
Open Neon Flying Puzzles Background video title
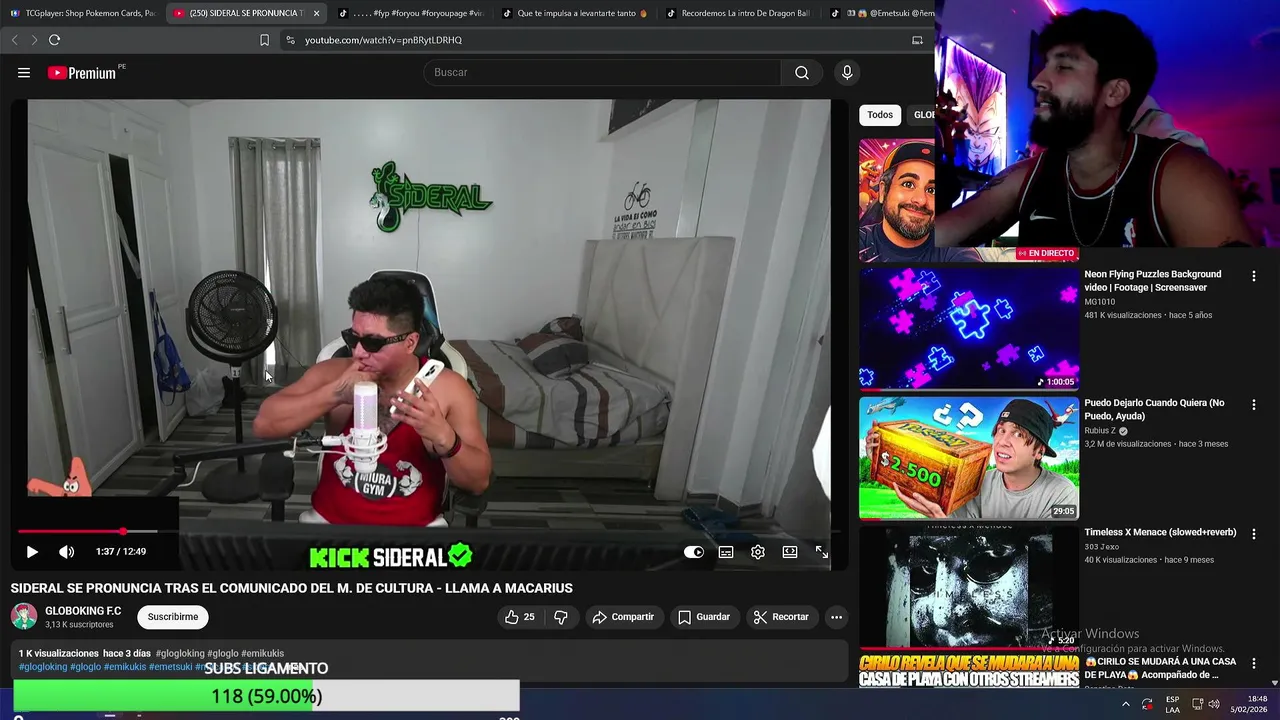1152,281
